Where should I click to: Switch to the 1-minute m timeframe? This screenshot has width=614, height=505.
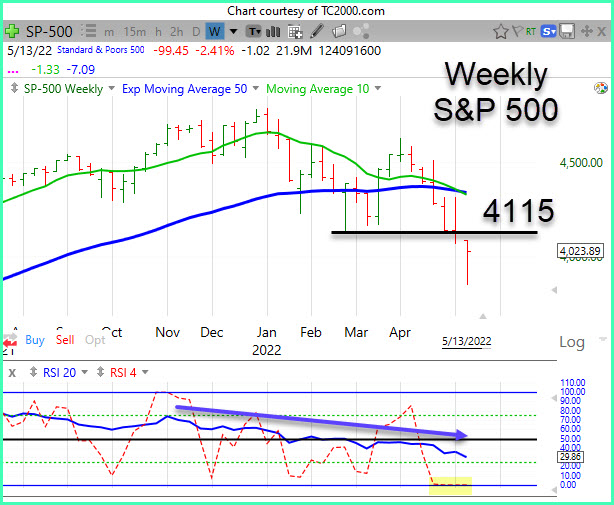[x=109, y=32]
